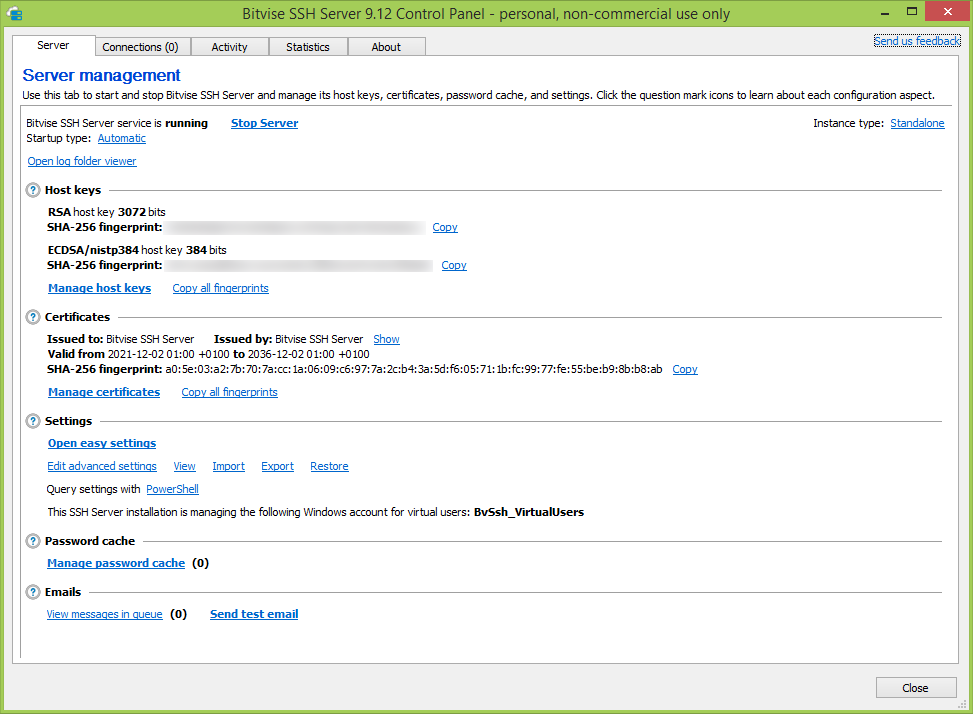Open the Statistics tab
This screenshot has height=714, width=973.
[308, 47]
